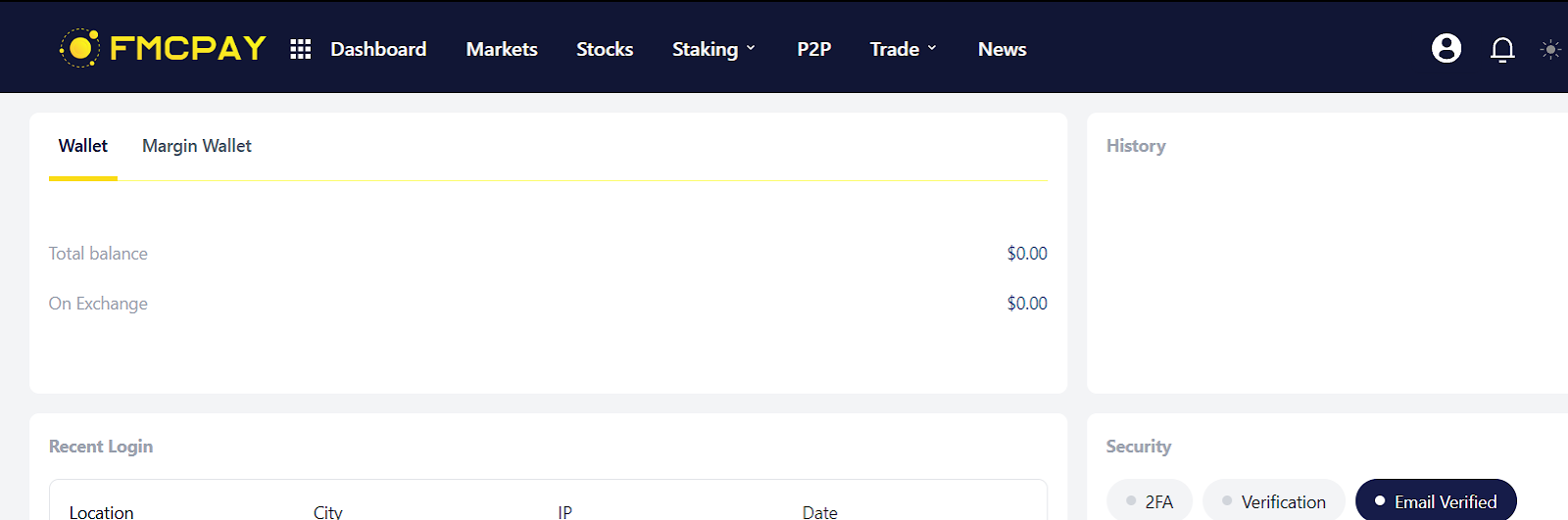Switch to the Margin Wallet tab
This screenshot has height=520, width=1568.
point(197,146)
